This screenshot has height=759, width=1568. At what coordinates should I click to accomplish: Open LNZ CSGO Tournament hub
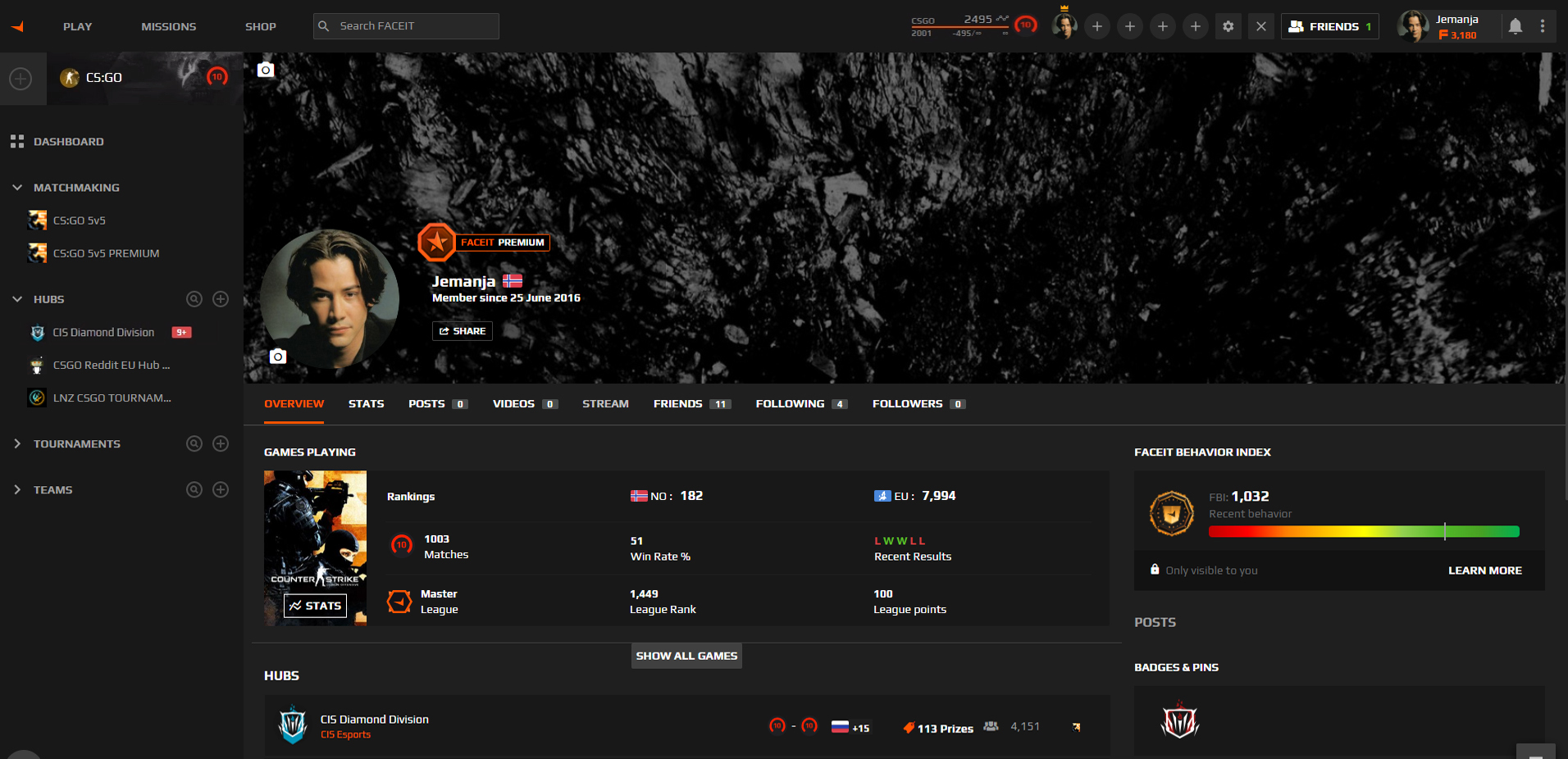click(112, 398)
